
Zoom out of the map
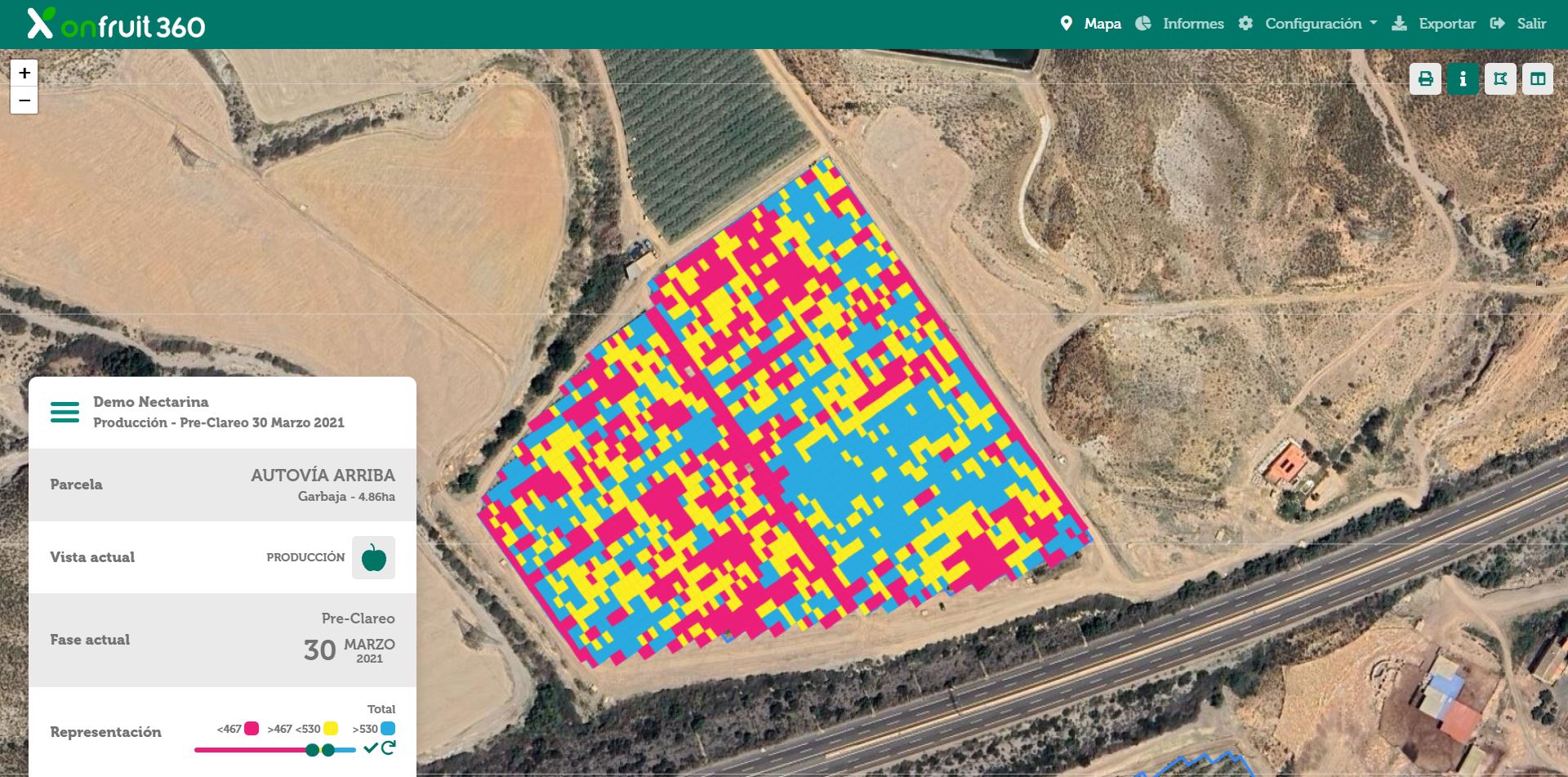coord(24,100)
